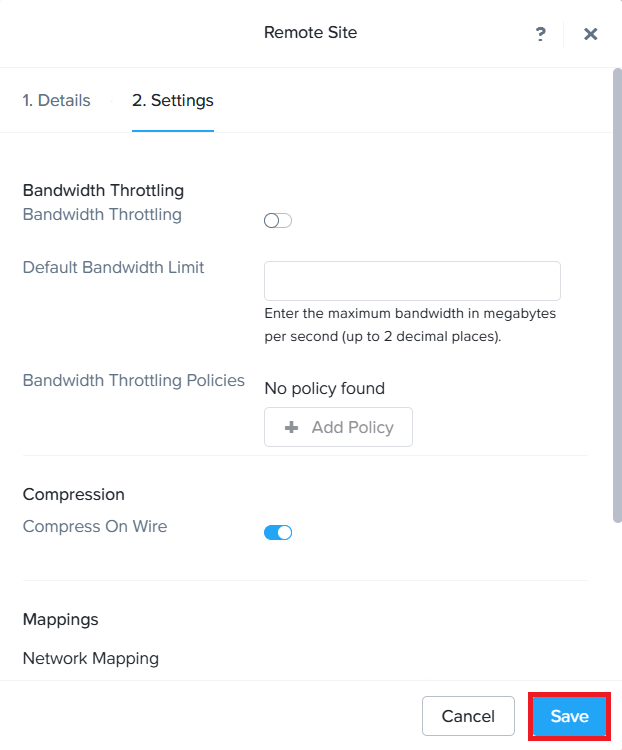This screenshot has height=750, width=622.
Task: Enable the Bandwidth Throttling toggle
Action: coord(277,221)
